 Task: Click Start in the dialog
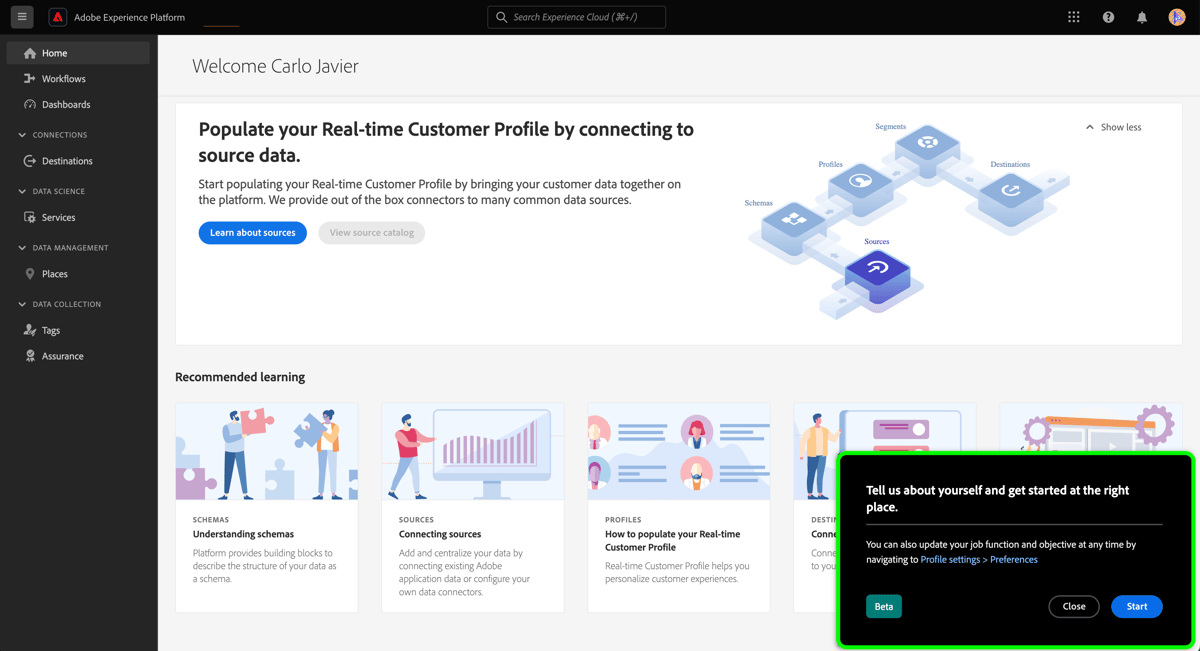pyautogui.click(x=1137, y=606)
